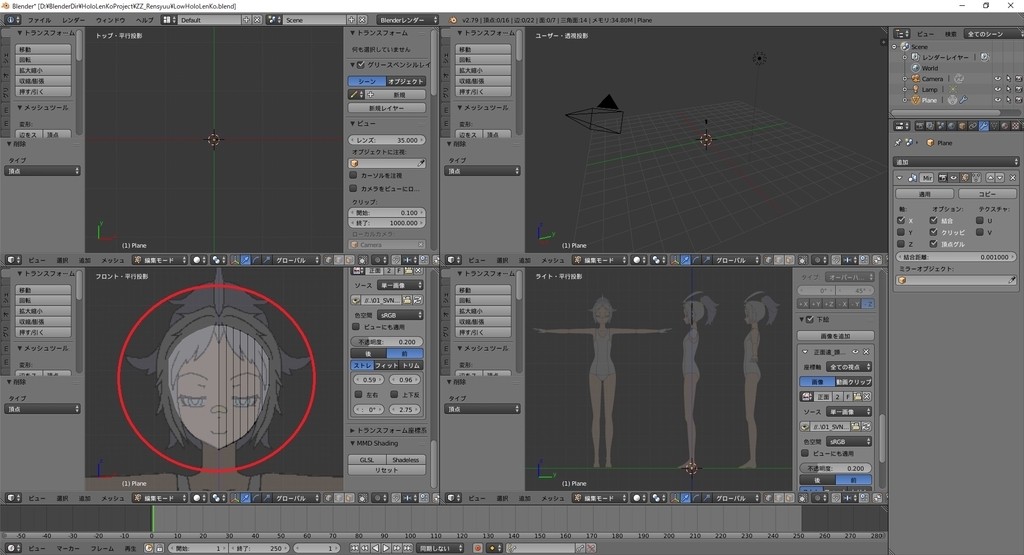This screenshot has height=555, width=1024.
Task: Enable mirror modifier Z axis checkbox
Action: point(901,244)
